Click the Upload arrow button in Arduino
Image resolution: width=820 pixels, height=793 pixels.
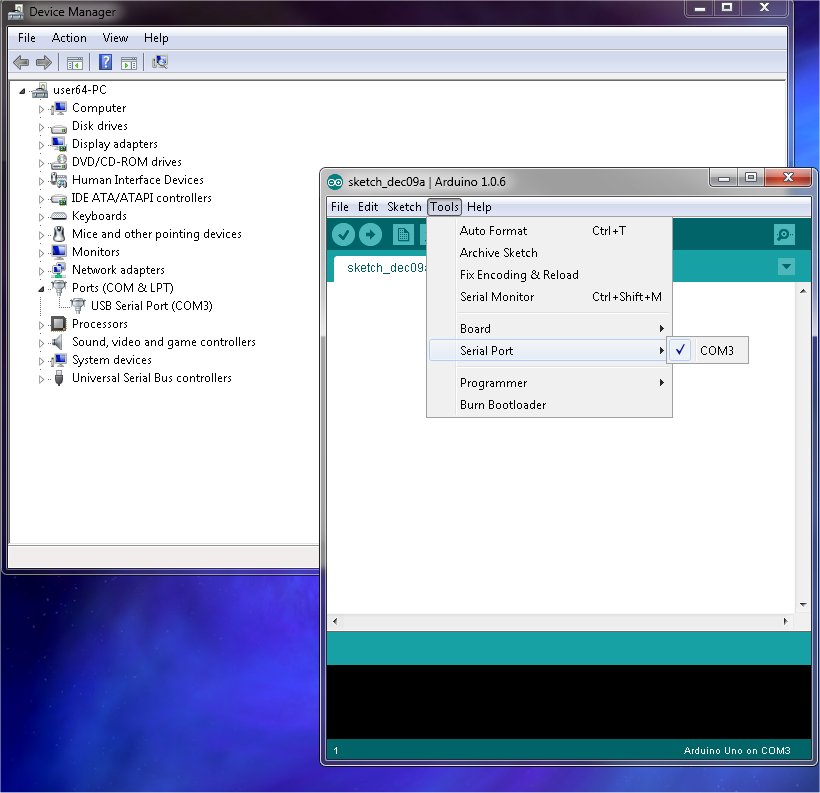click(371, 234)
